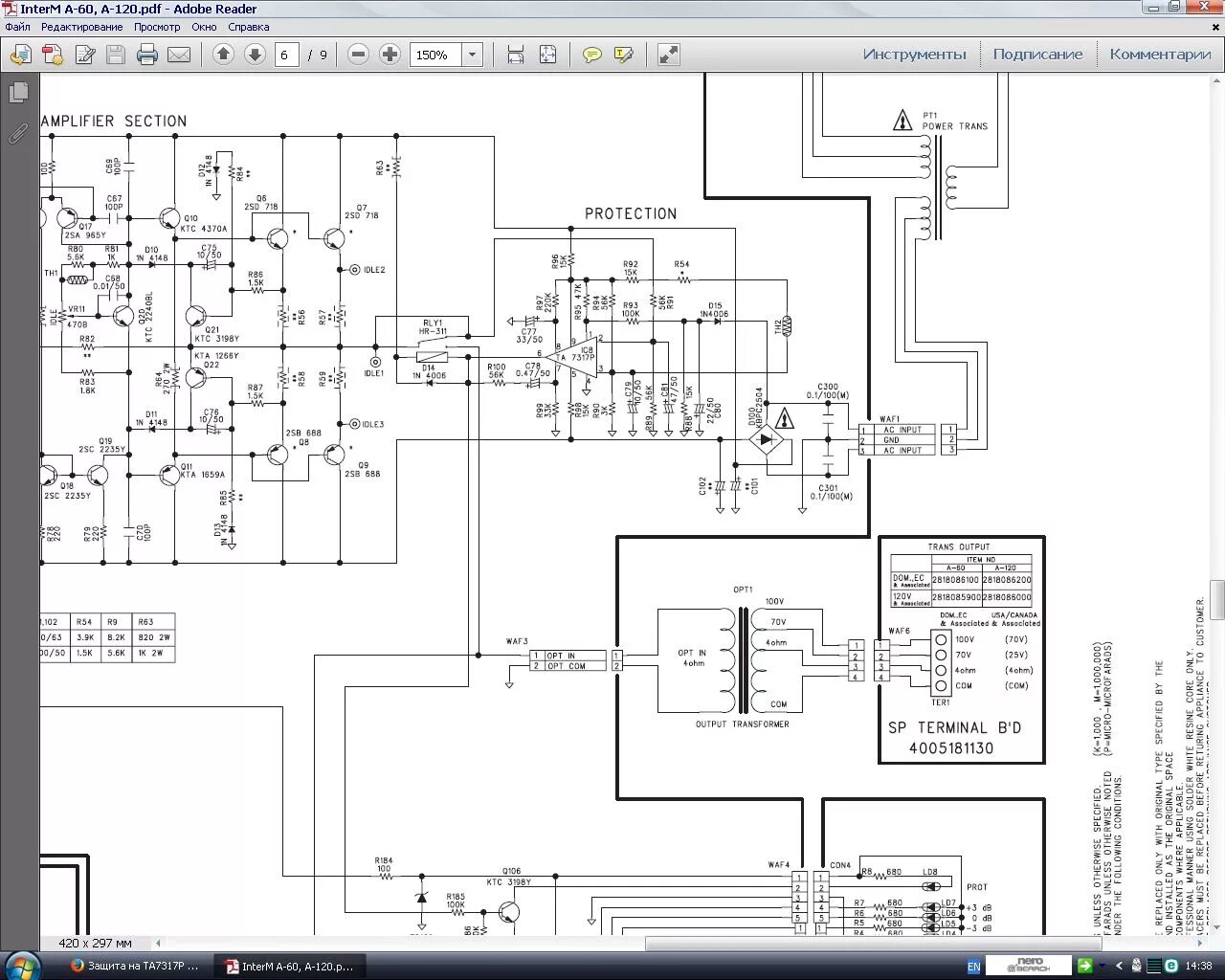Click the PROTECTION heading in schematic
Screen dimensions: 1225x980
[x=631, y=213]
